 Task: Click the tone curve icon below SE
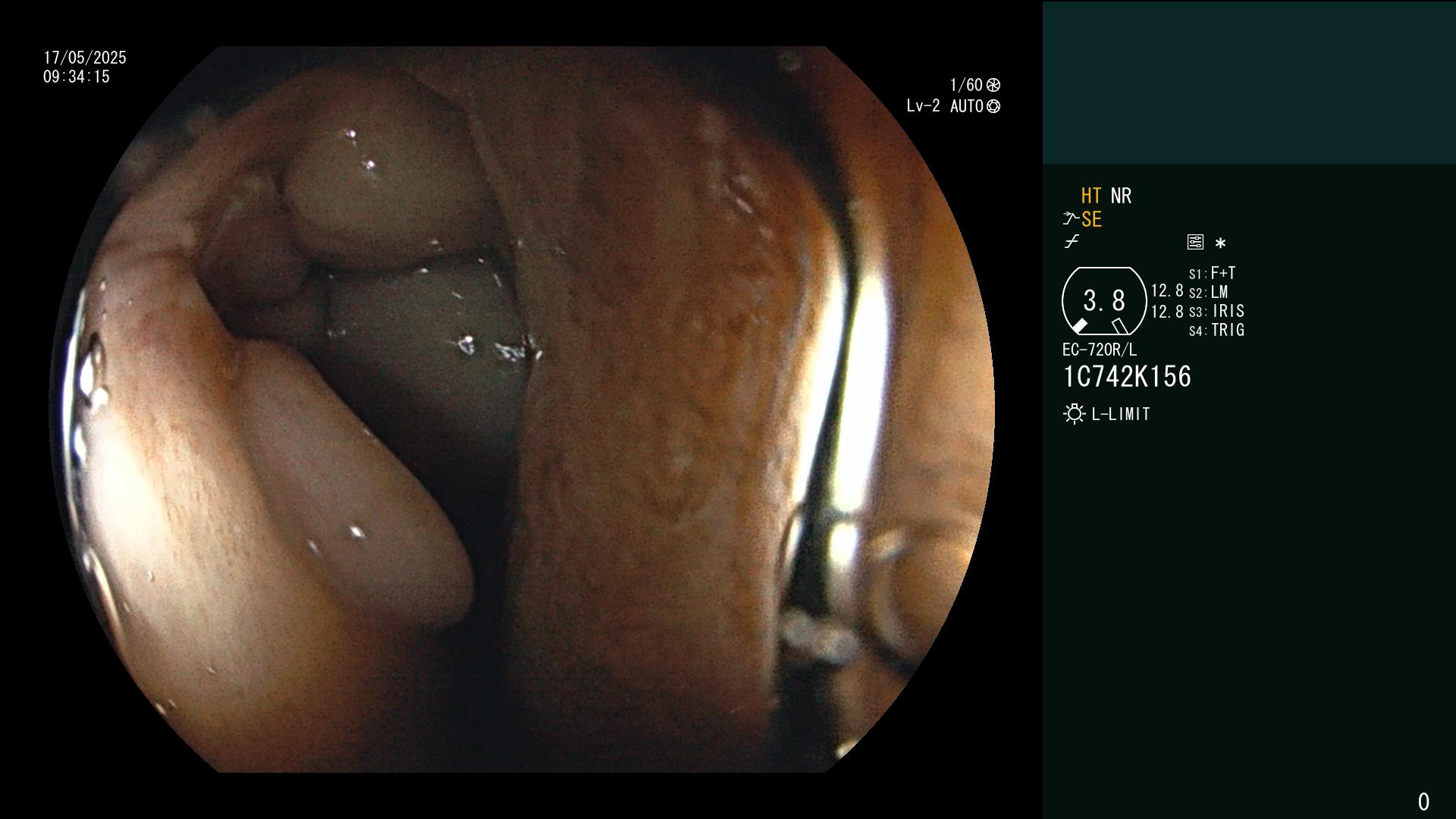coord(1072,242)
